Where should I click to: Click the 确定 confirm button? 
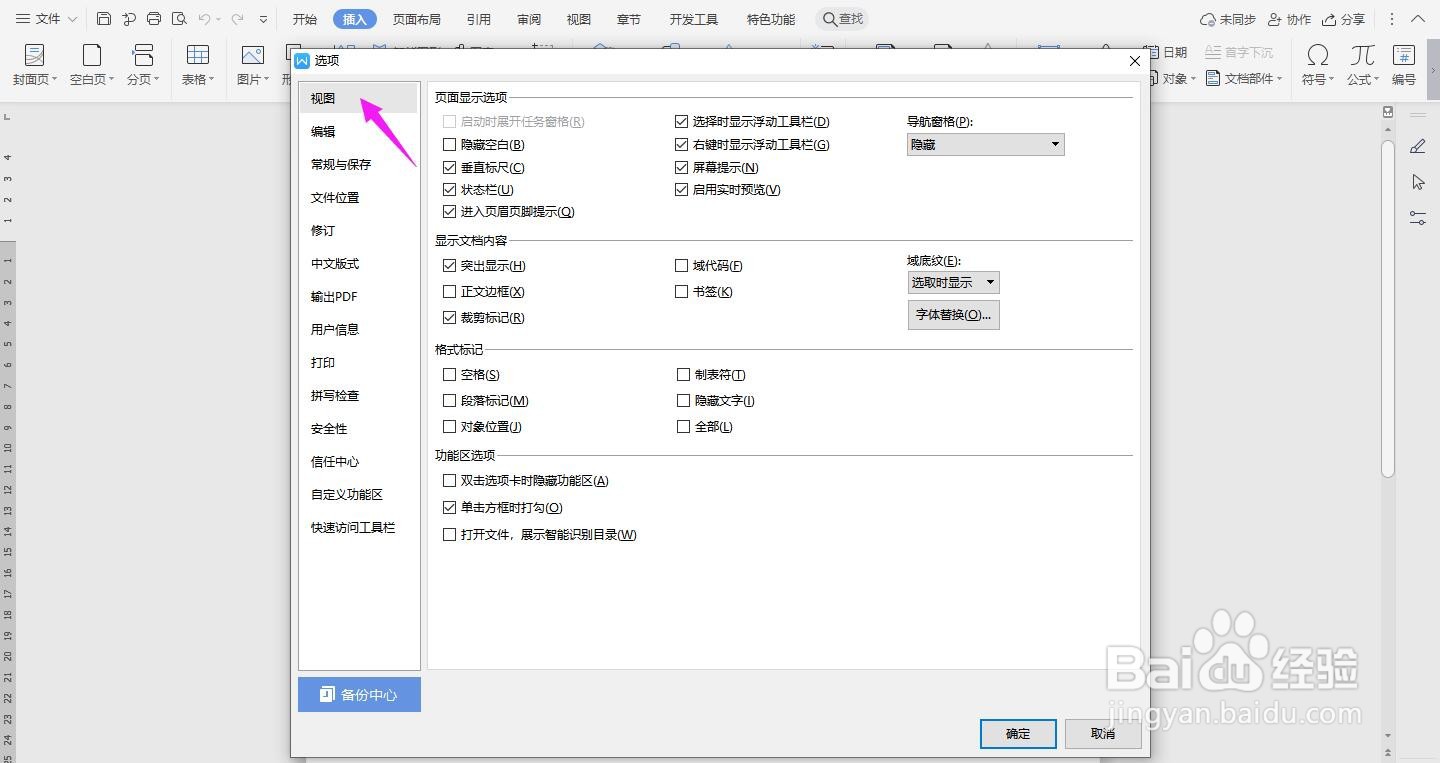tap(1017, 733)
